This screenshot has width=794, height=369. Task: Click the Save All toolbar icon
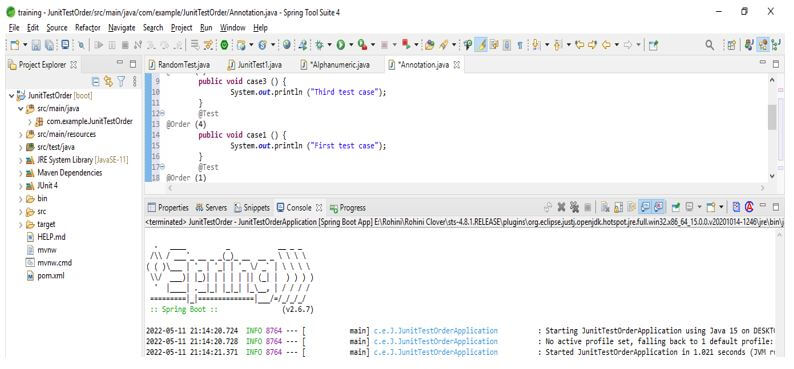click(x=49, y=45)
